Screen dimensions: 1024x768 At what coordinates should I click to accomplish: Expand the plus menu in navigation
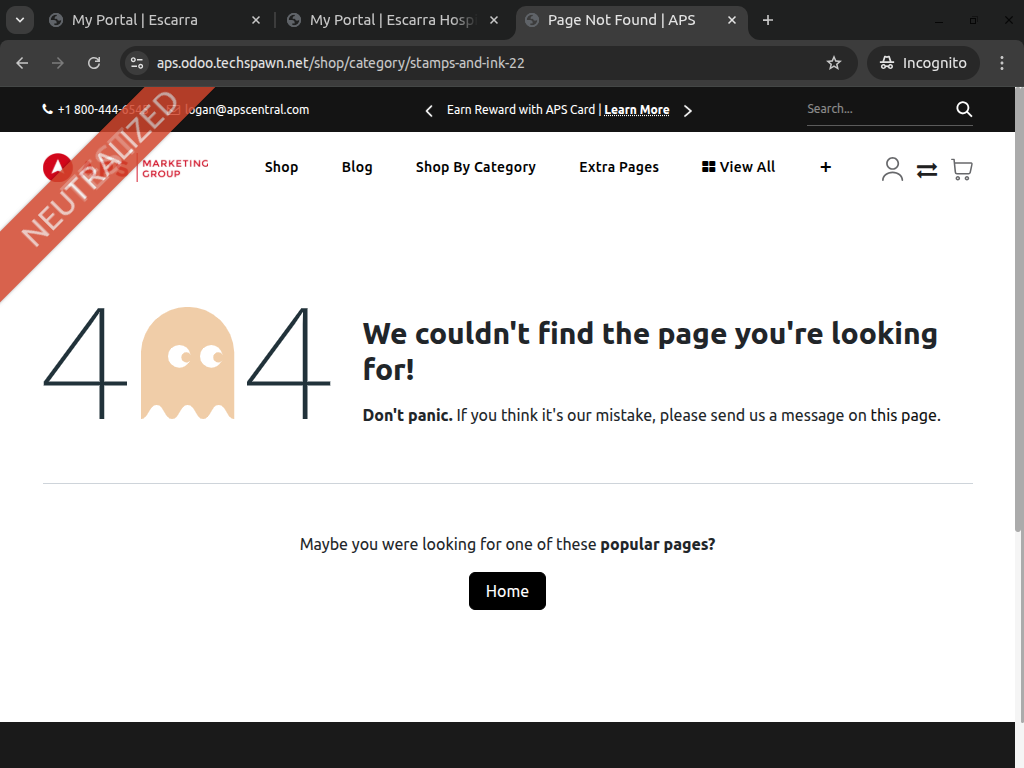point(825,167)
